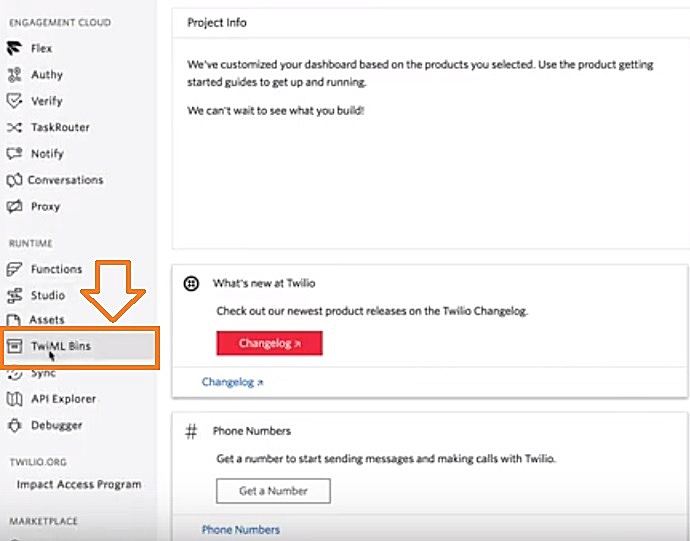This screenshot has width=690, height=541.
Task: Select TaskRouter menu item
Action: (60, 127)
